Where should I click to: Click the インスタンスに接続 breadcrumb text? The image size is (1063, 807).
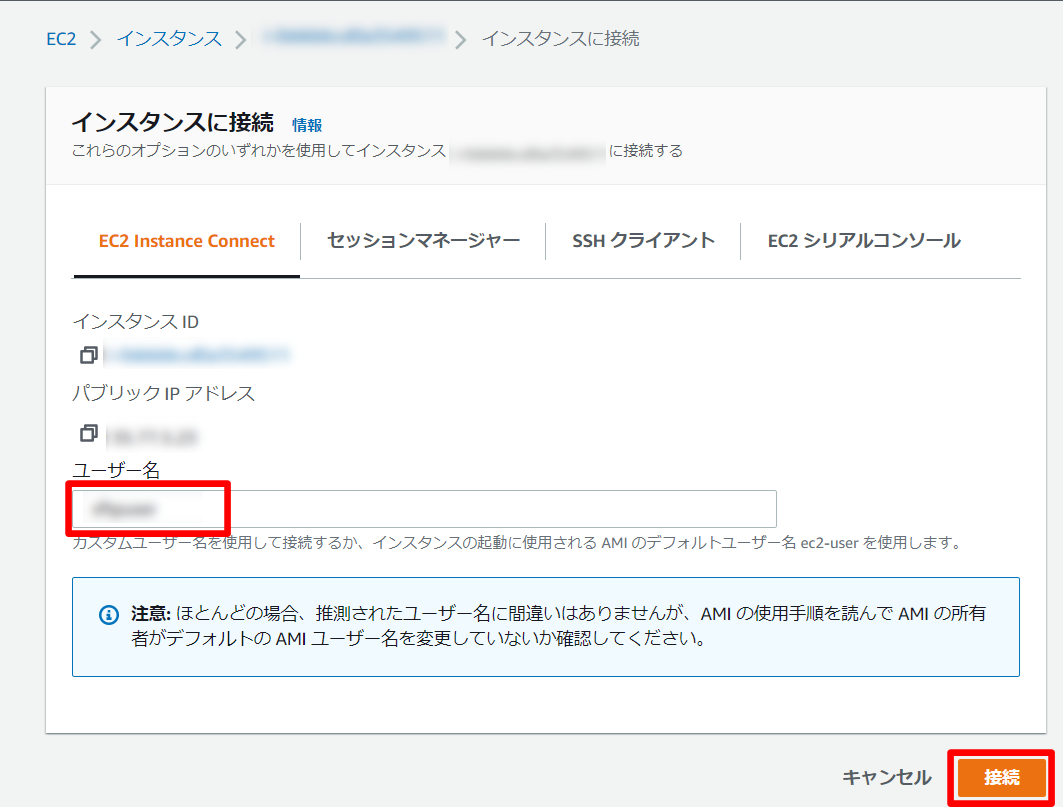click(560, 39)
